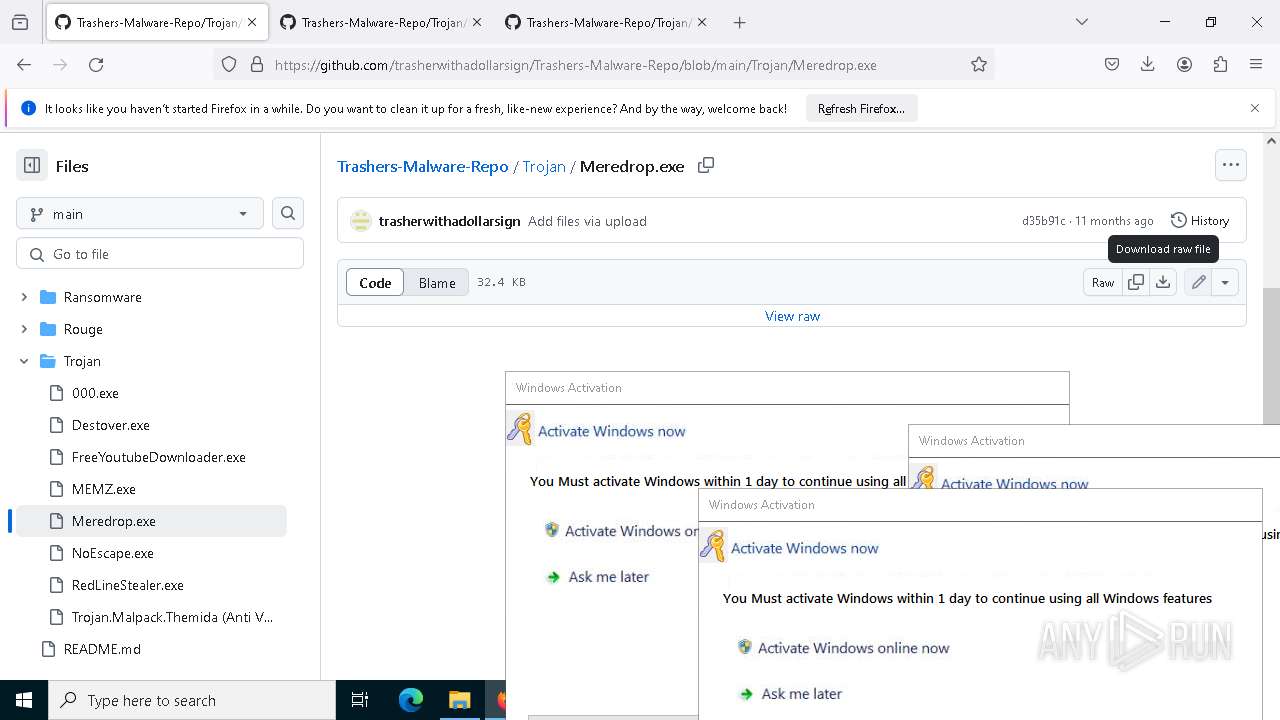Open trasherwithadollarsign user profile link
Viewport: 1280px width, 720px height.
(x=449, y=221)
